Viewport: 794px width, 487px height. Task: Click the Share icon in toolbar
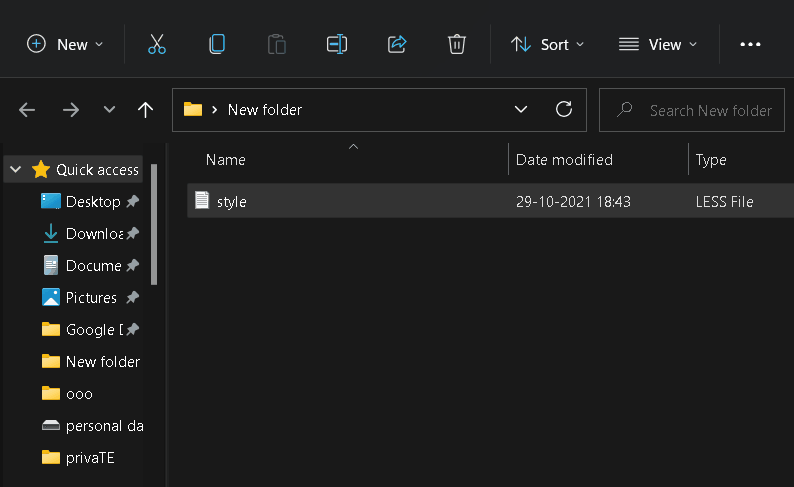click(x=397, y=44)
